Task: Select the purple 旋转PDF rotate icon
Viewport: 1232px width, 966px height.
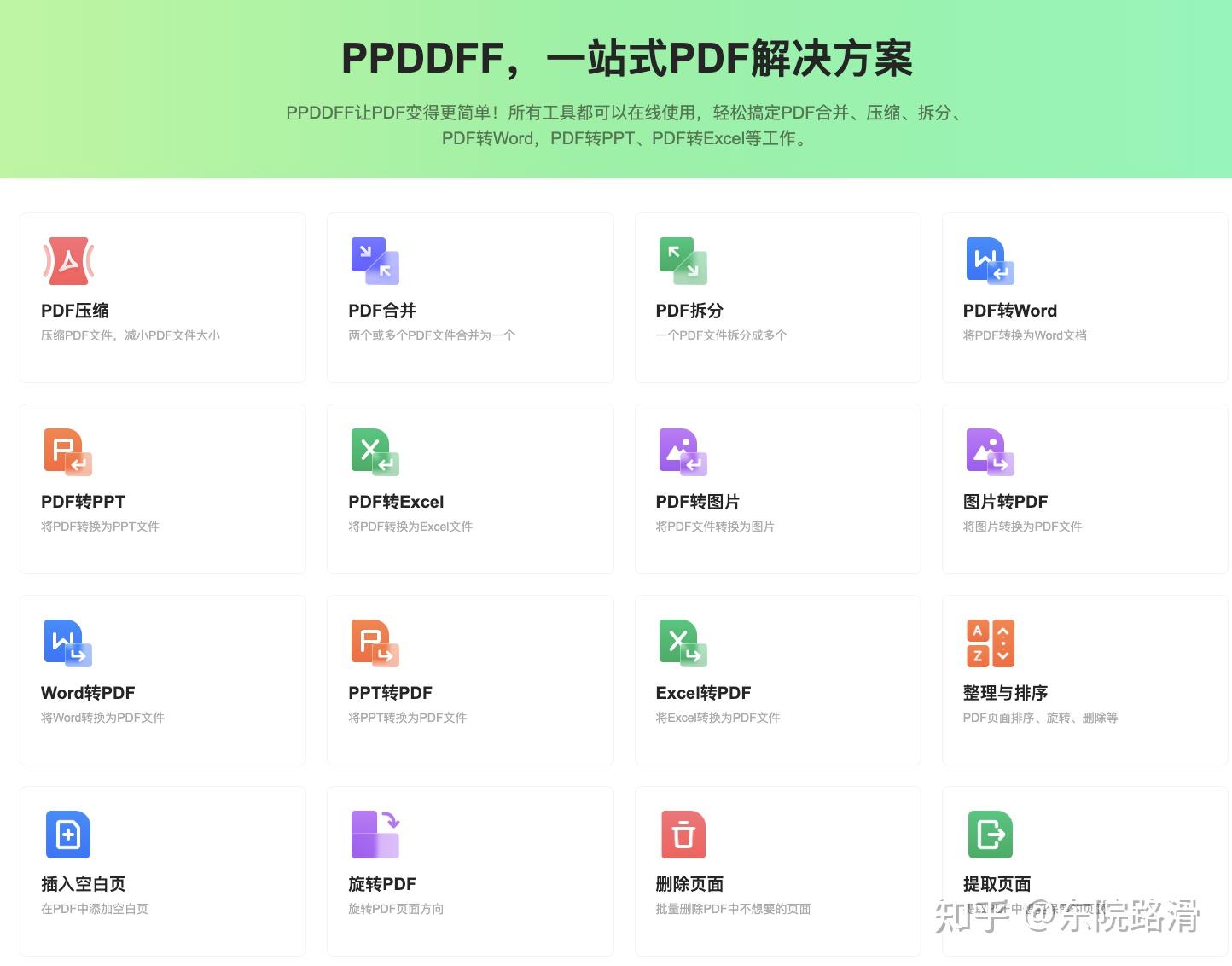Action: coord(375,835)
